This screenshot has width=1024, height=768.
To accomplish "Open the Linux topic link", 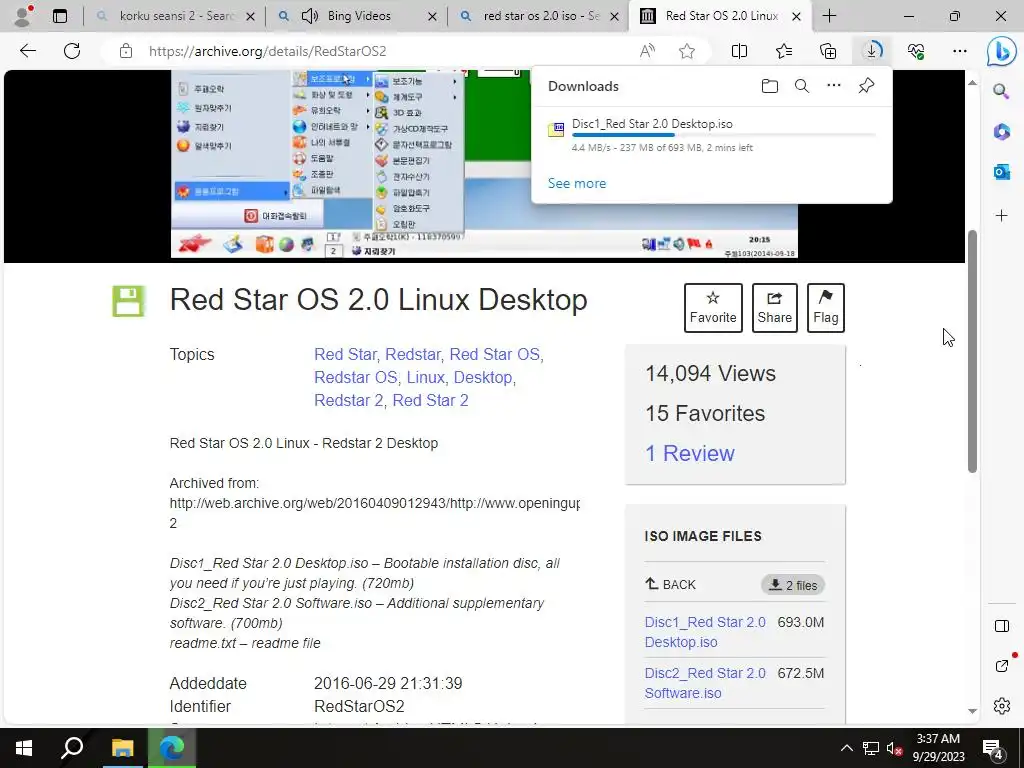I will [425, 377].
